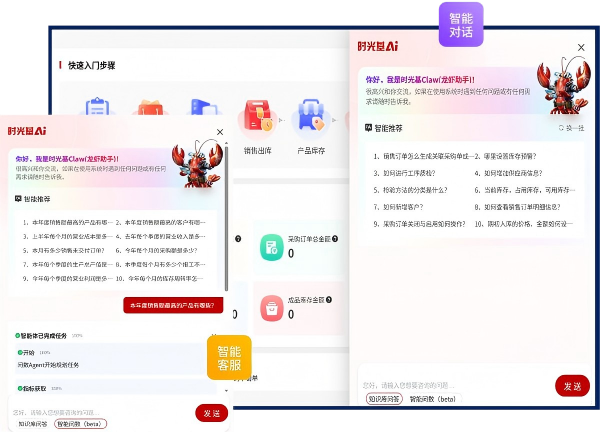Click 发送 button in the right panel

(572, 386)
